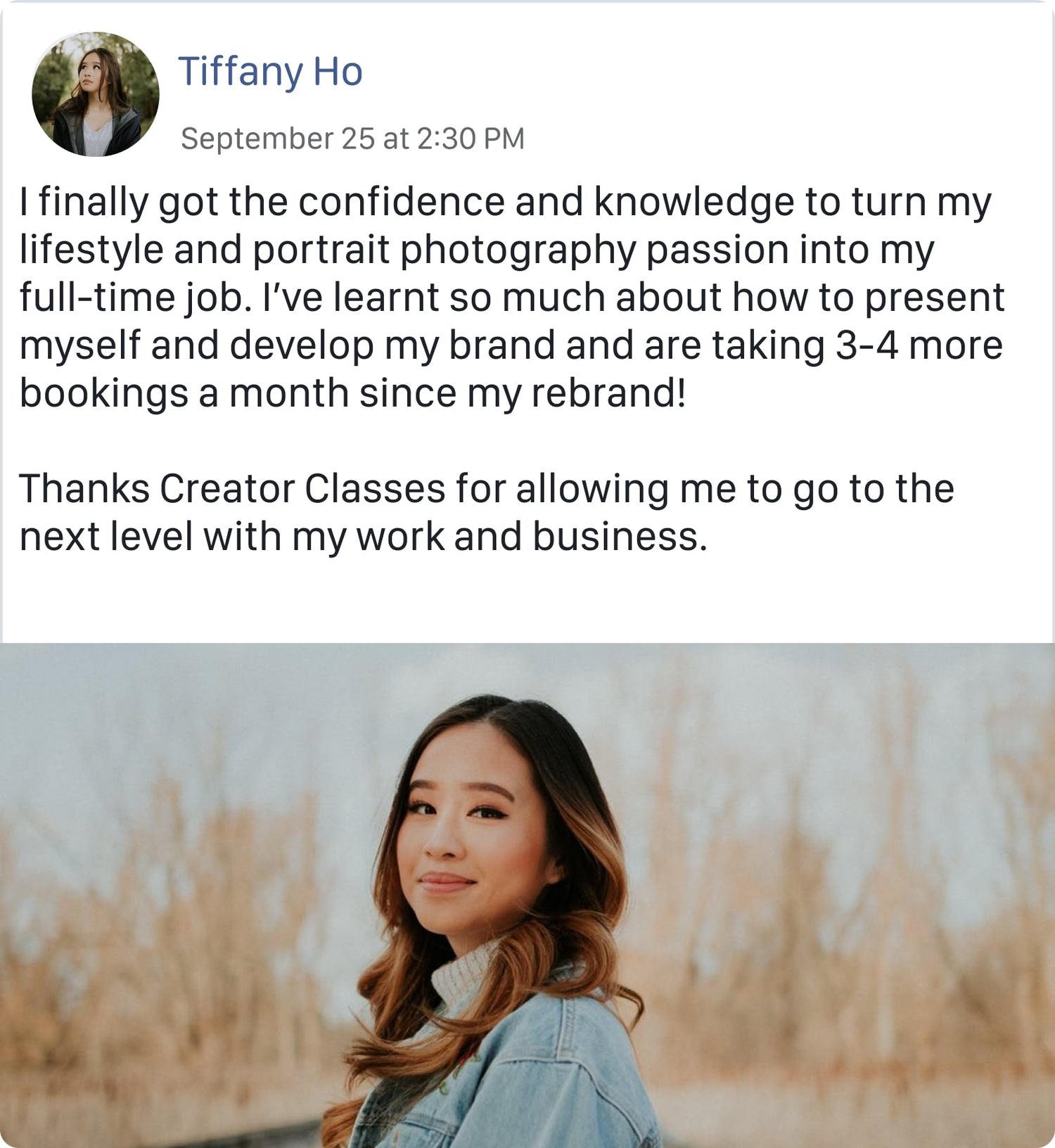Click the line ending "since my rebrand!"
The width and height of the screenshot is (1055, 1148).
tap(352, 393)
